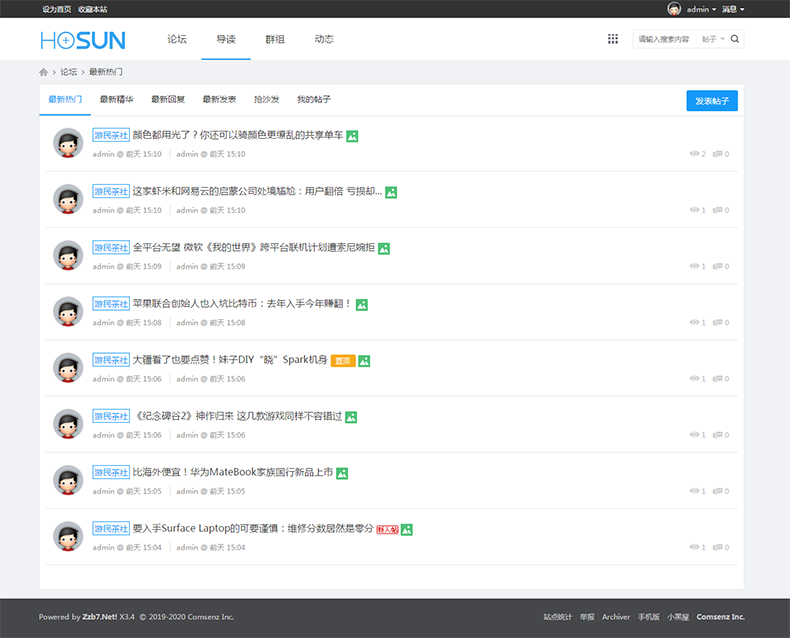The image size is (790, 638).
Task: Click image attachment icon on 共享单车 post
Action: pos(352,136)
